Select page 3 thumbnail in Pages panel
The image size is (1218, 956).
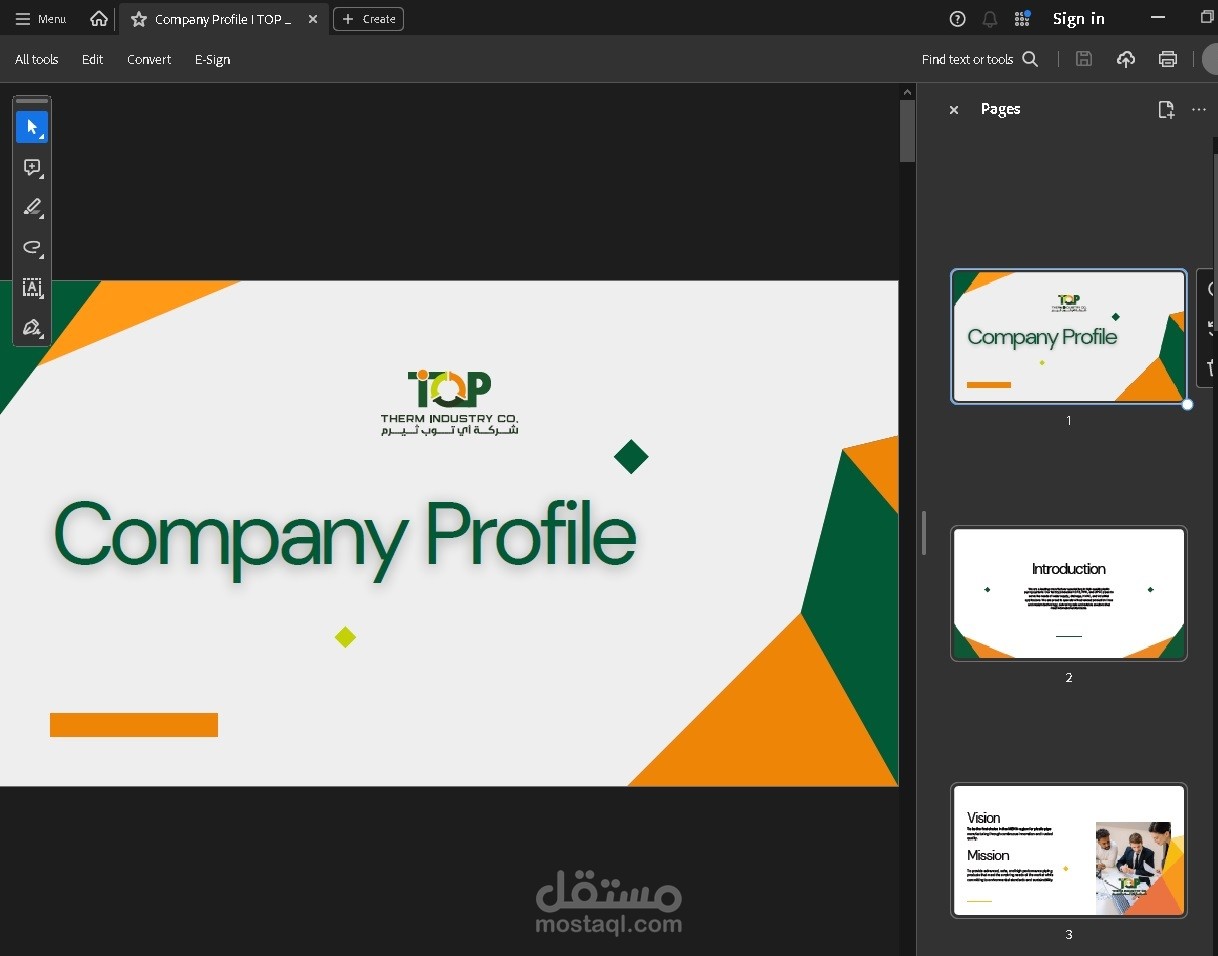click(x=1069, y=850)
